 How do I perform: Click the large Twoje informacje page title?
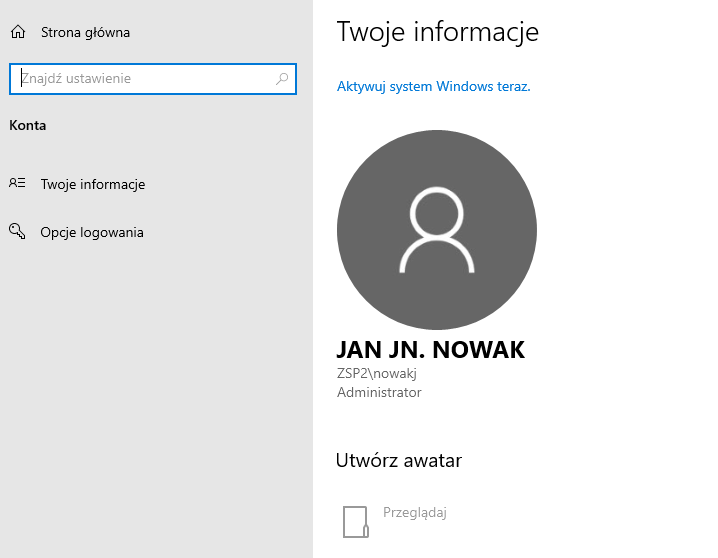pyautogui.click(x=437, y=31)
